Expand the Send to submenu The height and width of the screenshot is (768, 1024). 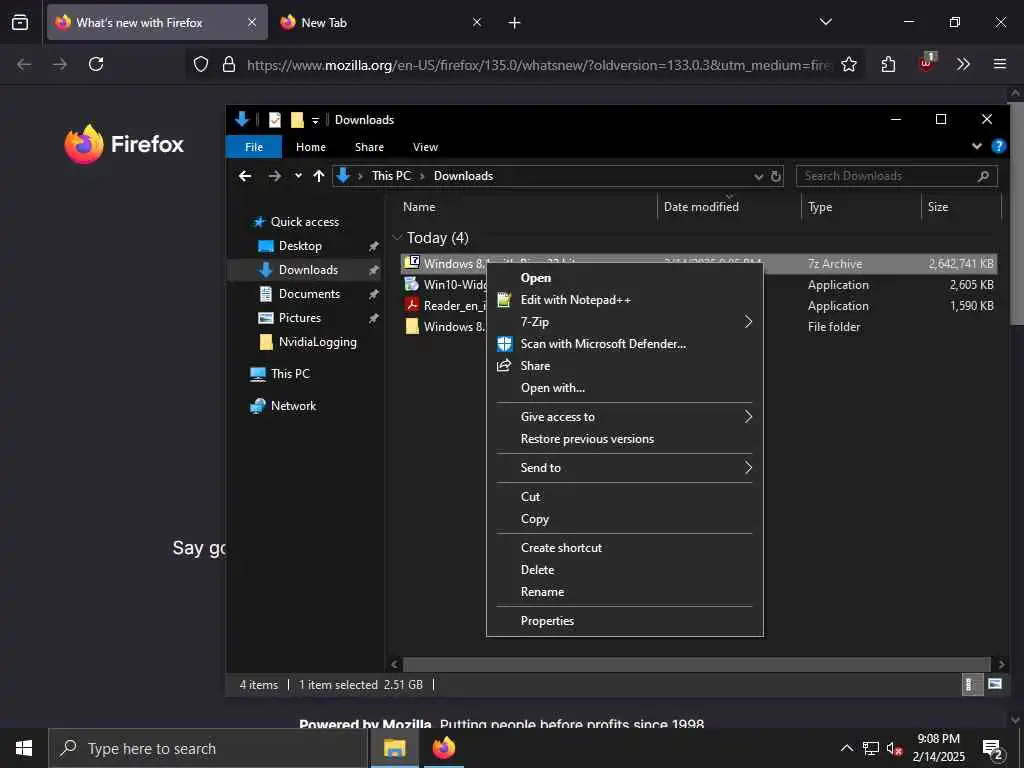pyautogui.click(x=625, y=468)
